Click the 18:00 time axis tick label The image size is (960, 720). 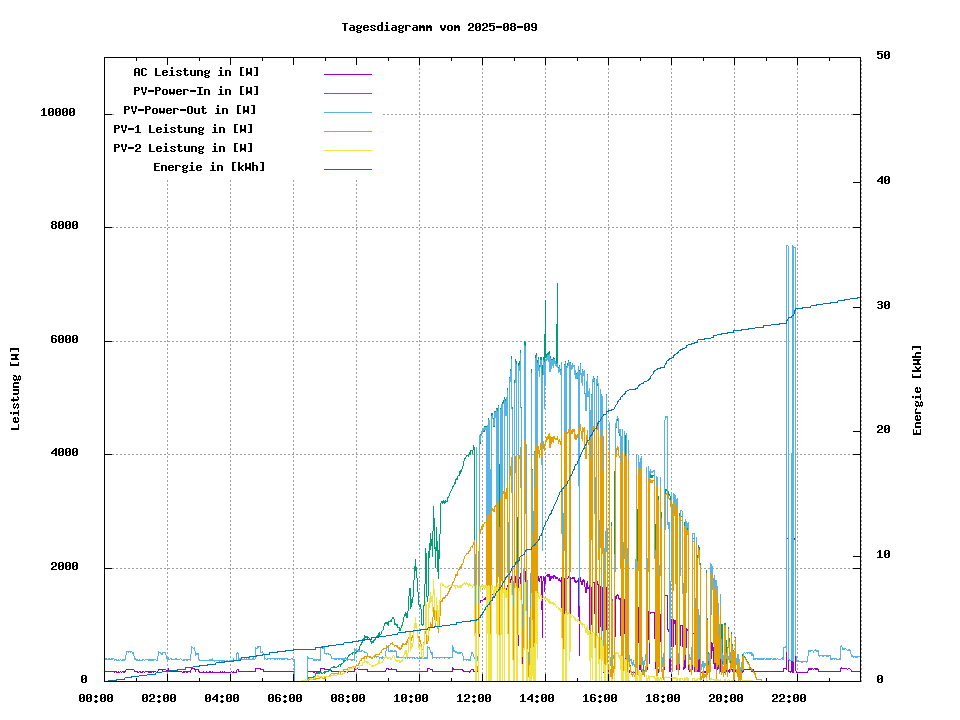coord(663,698)
